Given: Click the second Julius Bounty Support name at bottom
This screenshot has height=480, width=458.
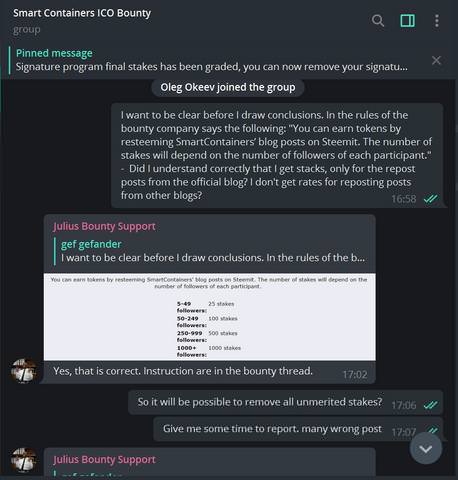Looking at the screenshot, I should pos(104,460).
